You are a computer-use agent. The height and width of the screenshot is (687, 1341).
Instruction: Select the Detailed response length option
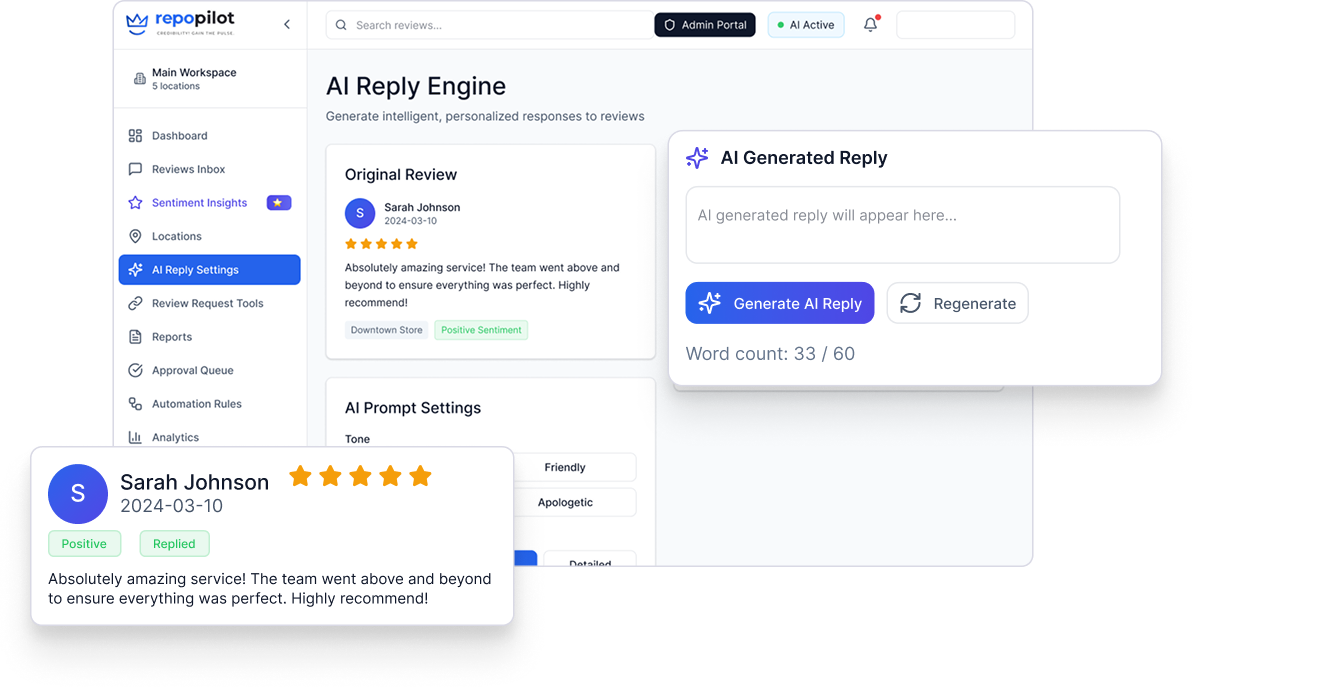tap(590, 561)
